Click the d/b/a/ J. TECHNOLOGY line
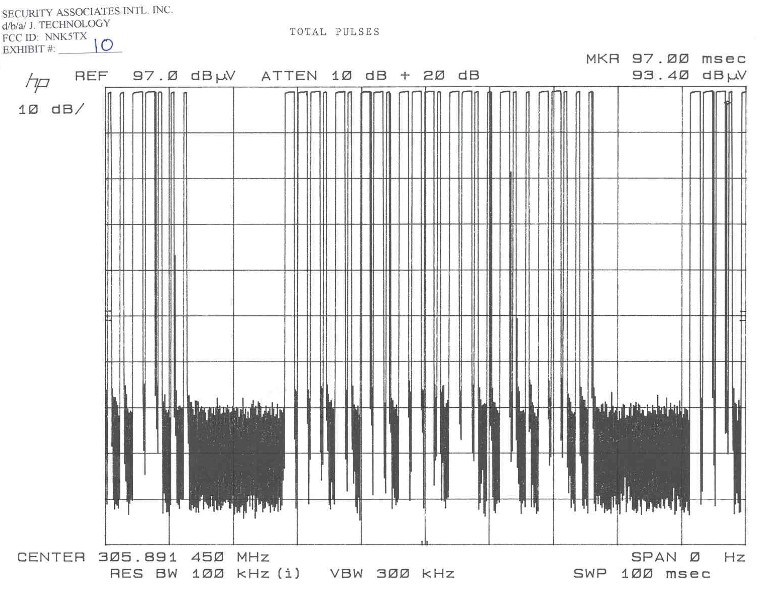 [56, 24]
